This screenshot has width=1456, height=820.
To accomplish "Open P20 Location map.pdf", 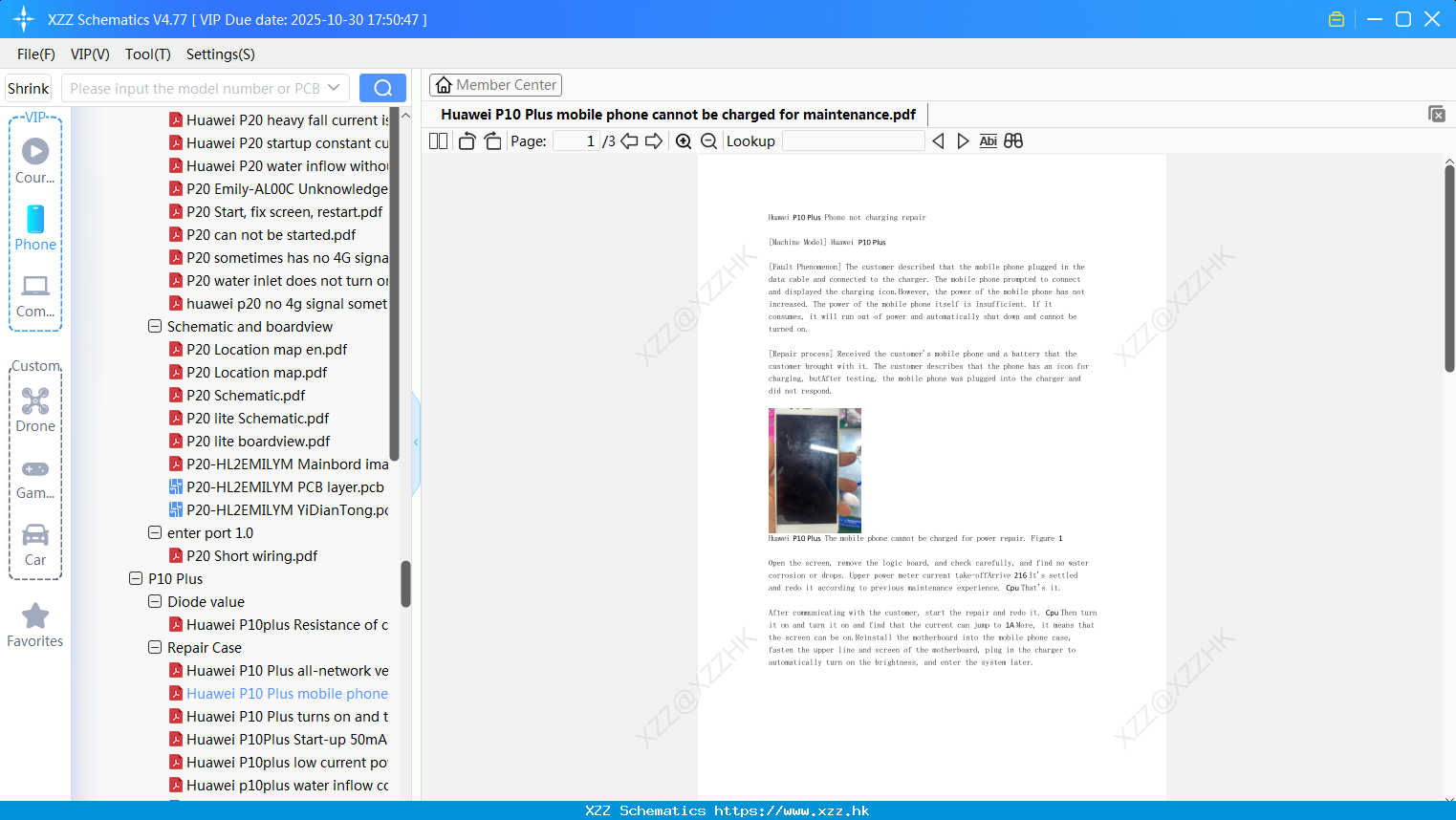I will [x=256, y=372].
